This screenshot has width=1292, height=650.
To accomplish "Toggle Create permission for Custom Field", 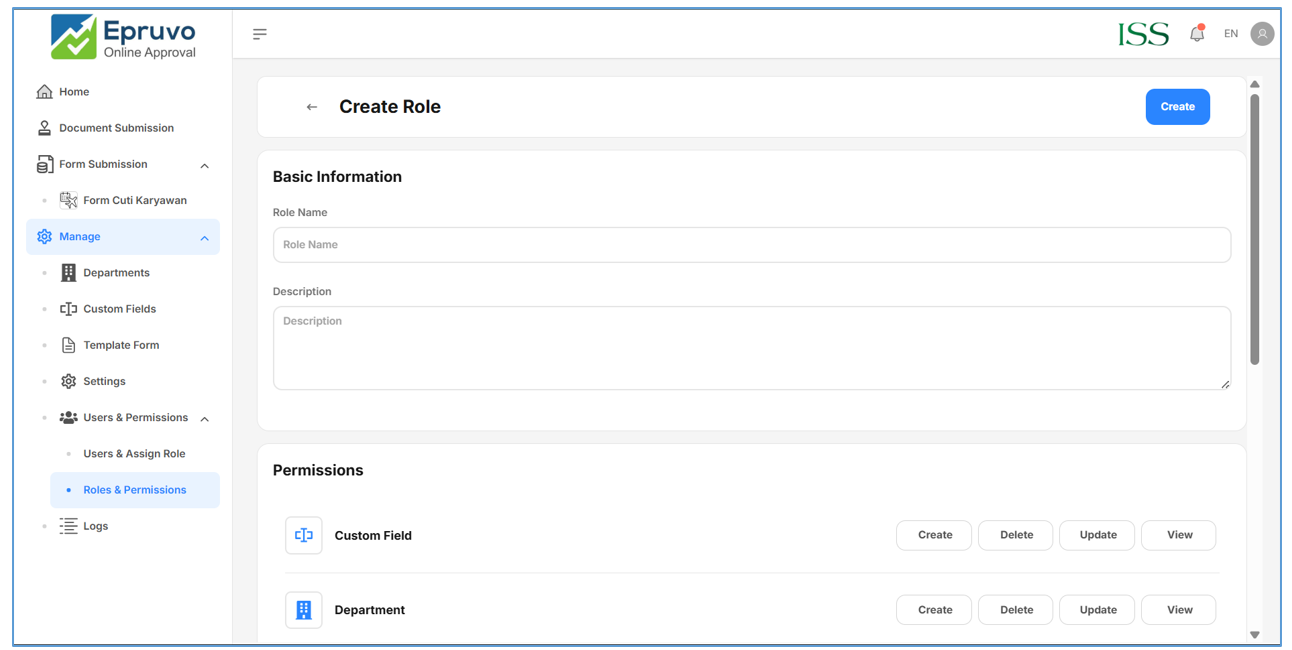I will tap(934, 535).
